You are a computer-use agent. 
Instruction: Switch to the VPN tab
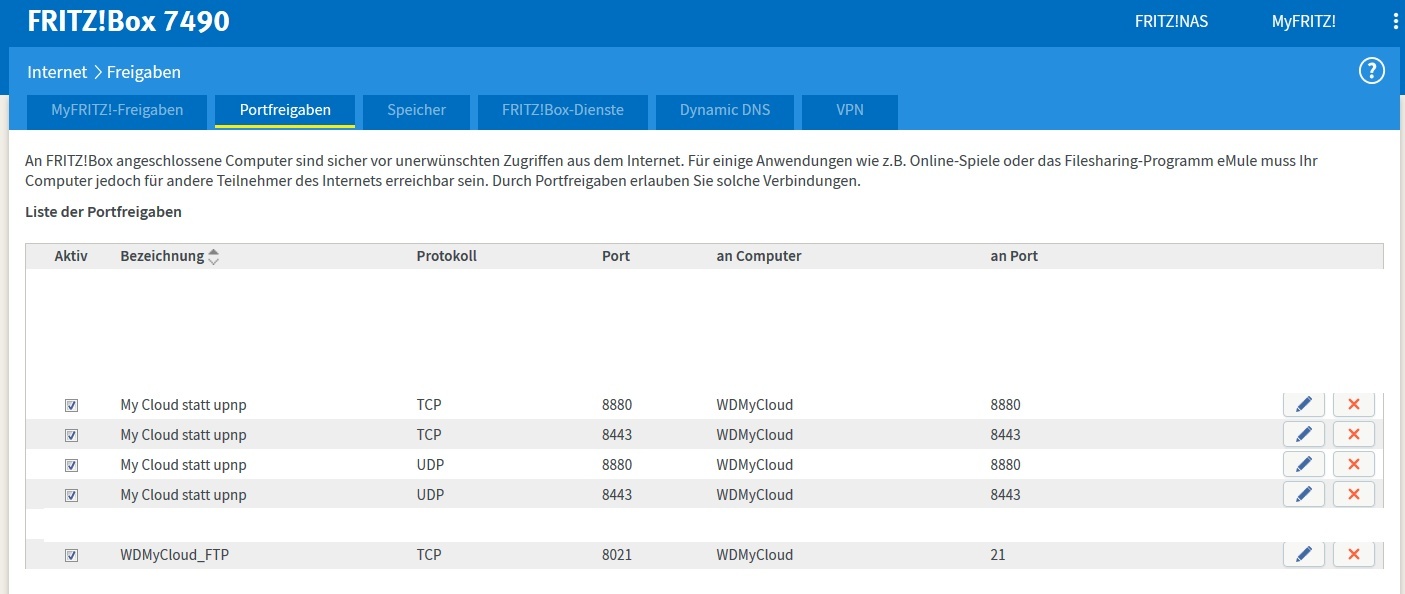click(x=850, y=111)
